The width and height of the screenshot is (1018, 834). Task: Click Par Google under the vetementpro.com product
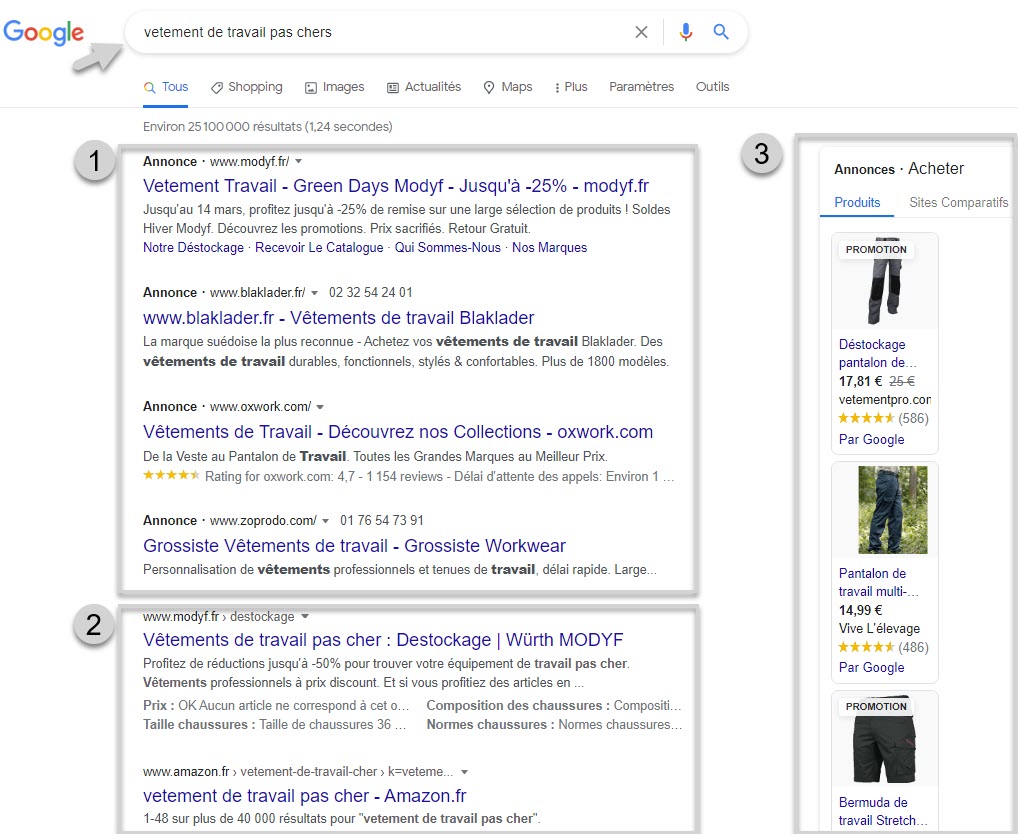pos(871,439)
